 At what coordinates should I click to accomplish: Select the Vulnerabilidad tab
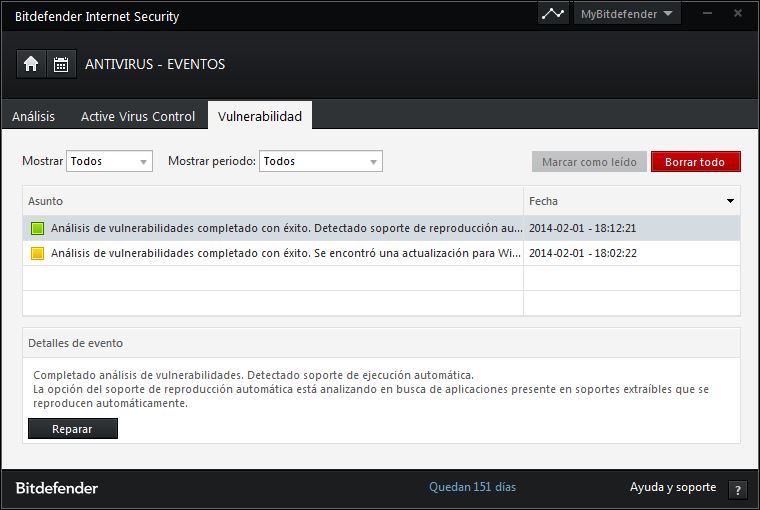(x=260, y=116)
